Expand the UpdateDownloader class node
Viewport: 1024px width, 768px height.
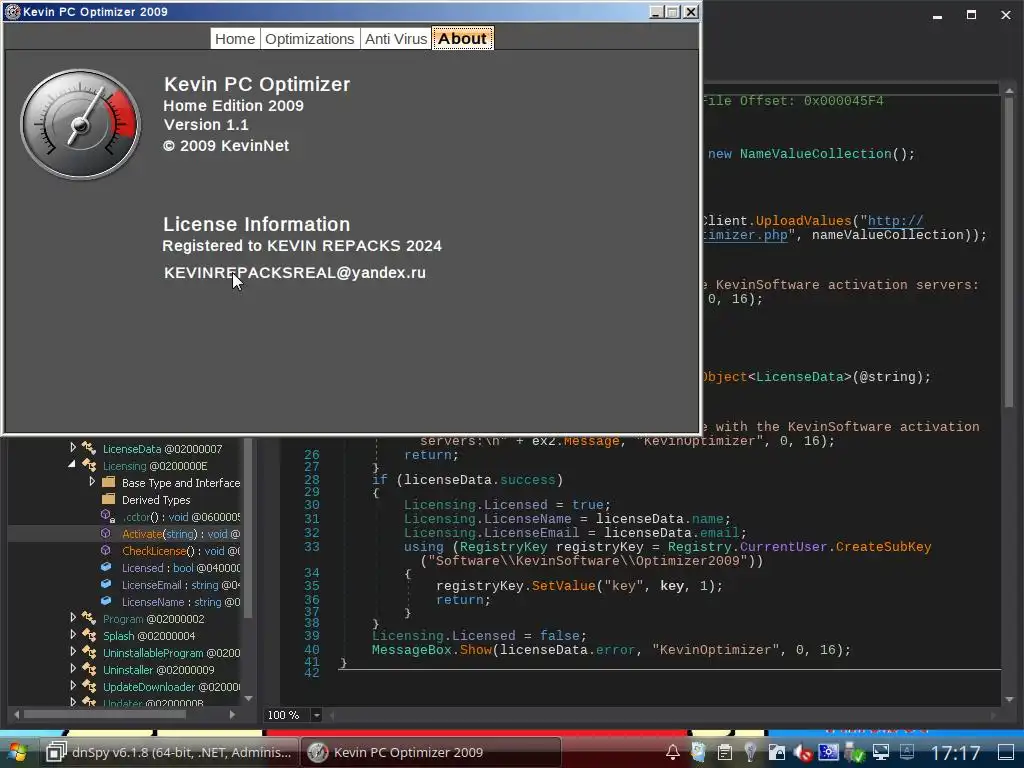pyautogui.click(x=73, y=686)
